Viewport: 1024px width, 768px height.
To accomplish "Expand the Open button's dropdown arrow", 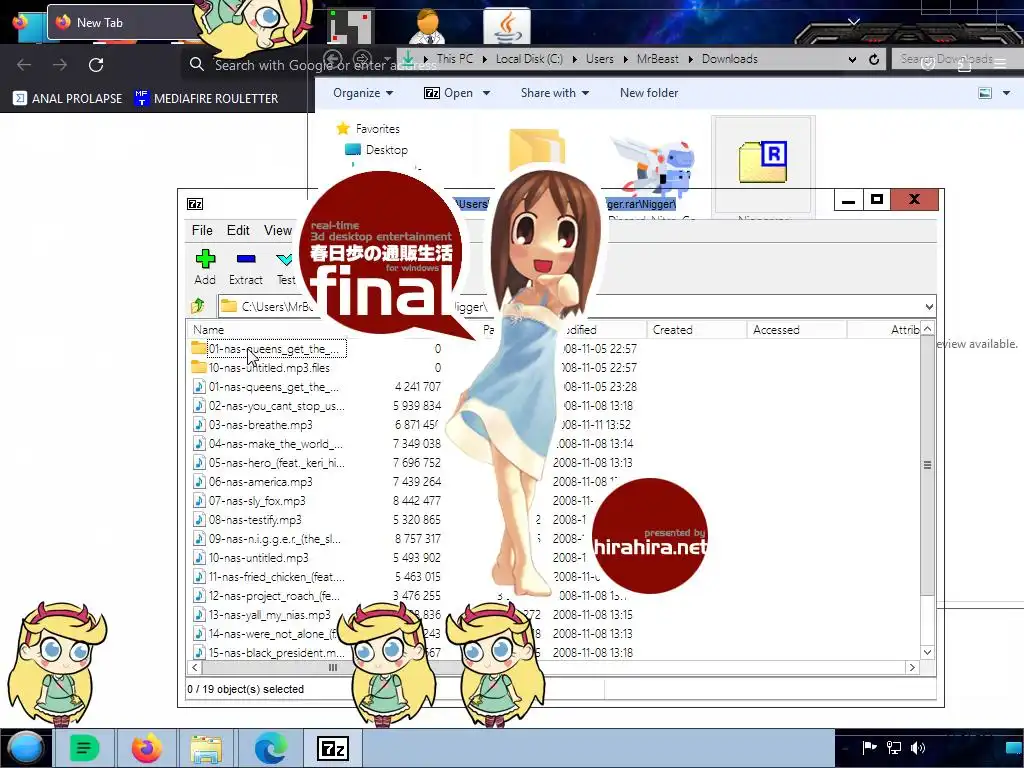I will 487,93.
